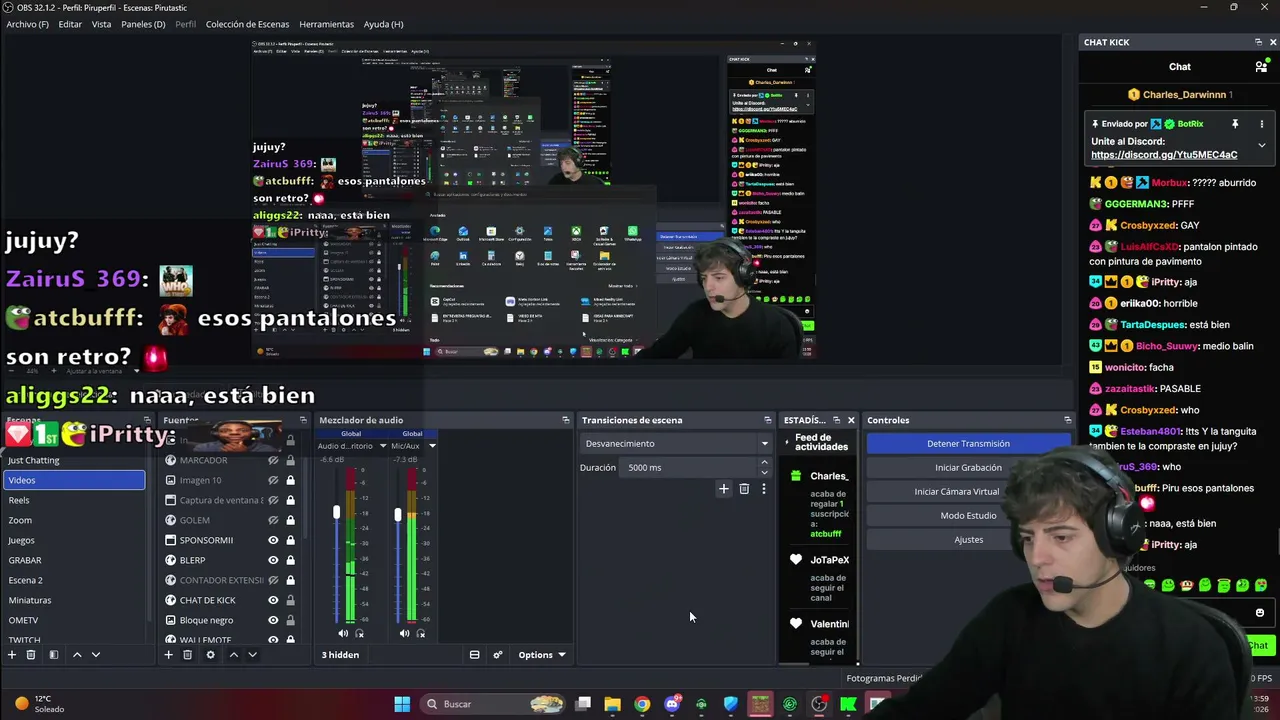Open advanced audio properties gears icon

tap(498, 655)
